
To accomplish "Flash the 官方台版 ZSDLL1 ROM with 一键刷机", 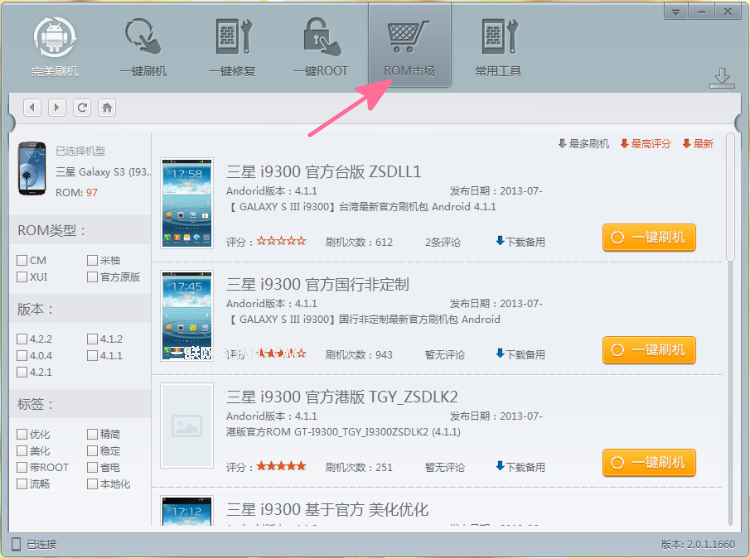I will point(649,237).
